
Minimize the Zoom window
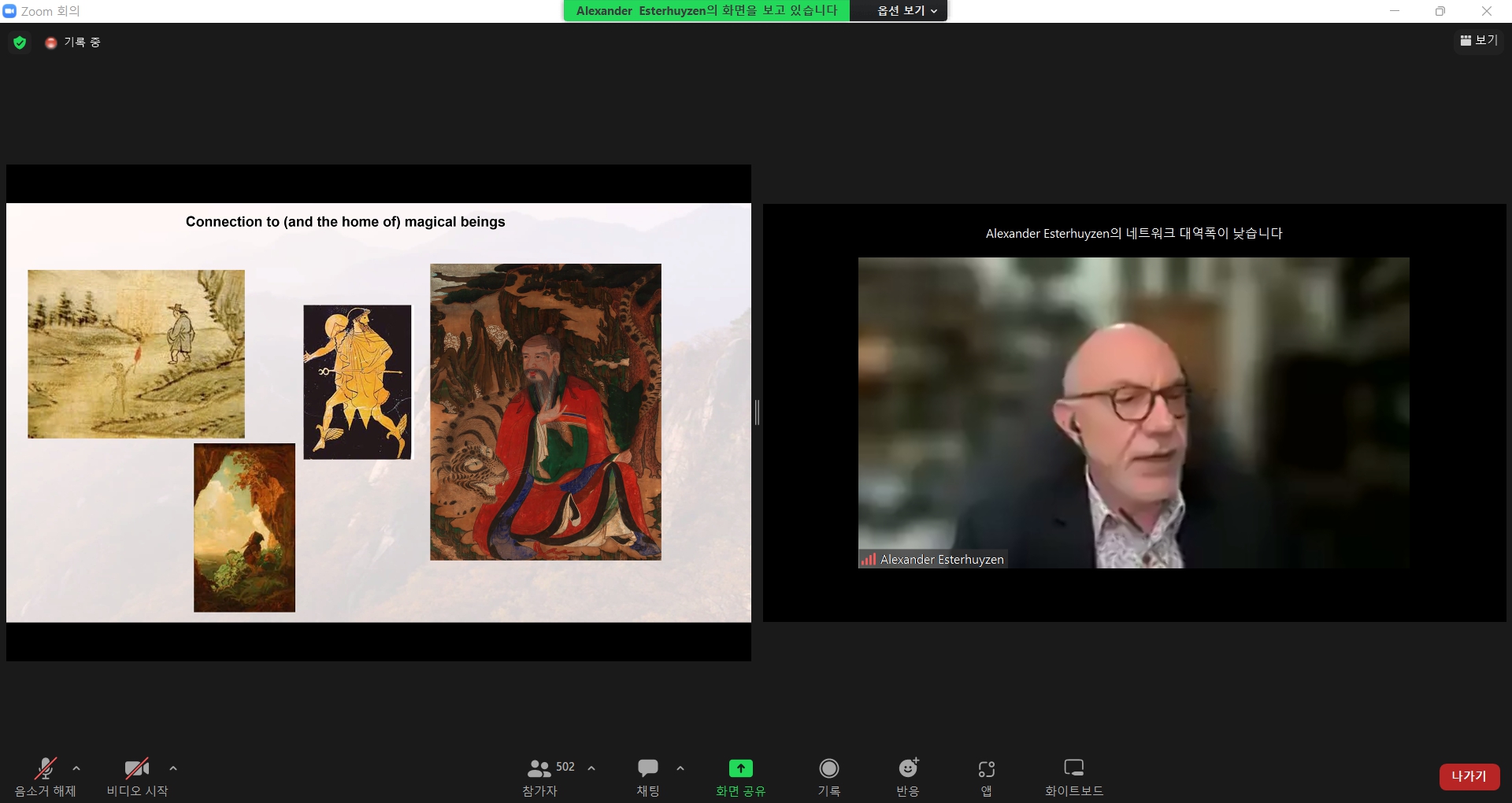[x=1395, y=11]
